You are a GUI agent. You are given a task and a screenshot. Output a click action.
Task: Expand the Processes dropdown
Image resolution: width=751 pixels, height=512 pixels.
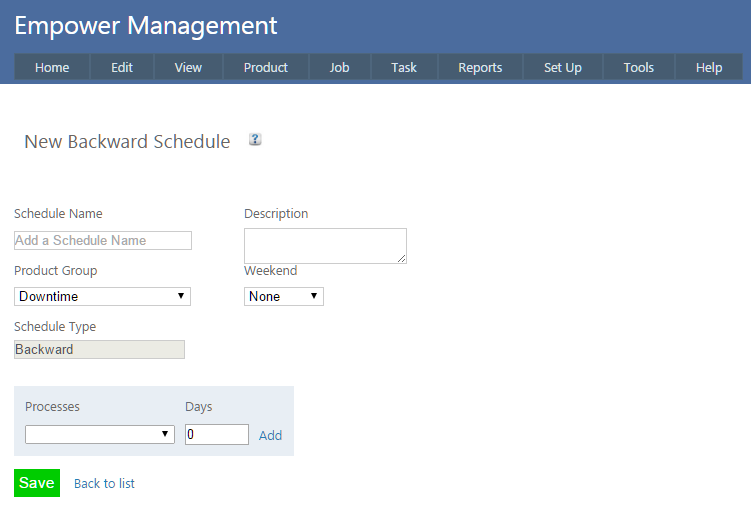tap(100, 434)
